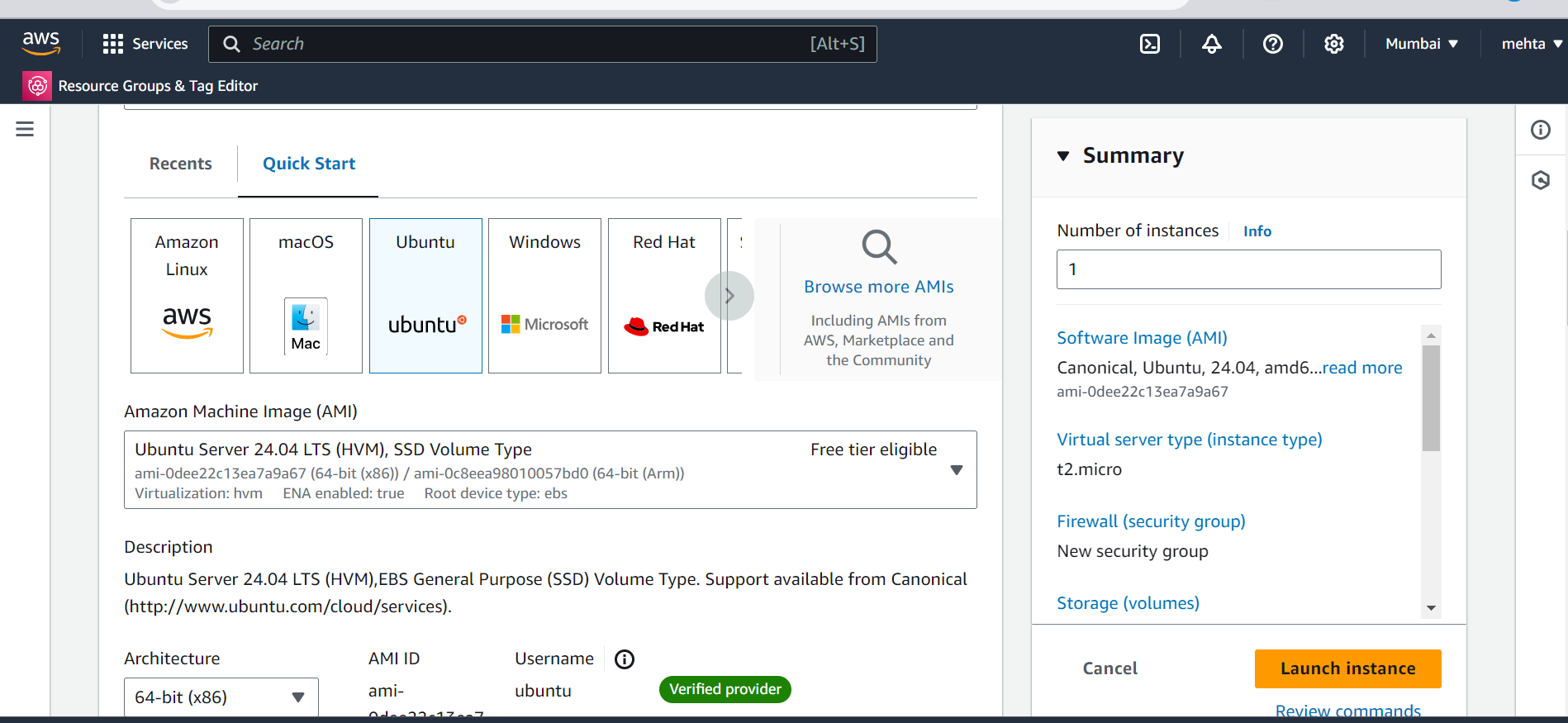Switch to the Recents tab
The image size is (1568, 723).
tap(180, 164)
